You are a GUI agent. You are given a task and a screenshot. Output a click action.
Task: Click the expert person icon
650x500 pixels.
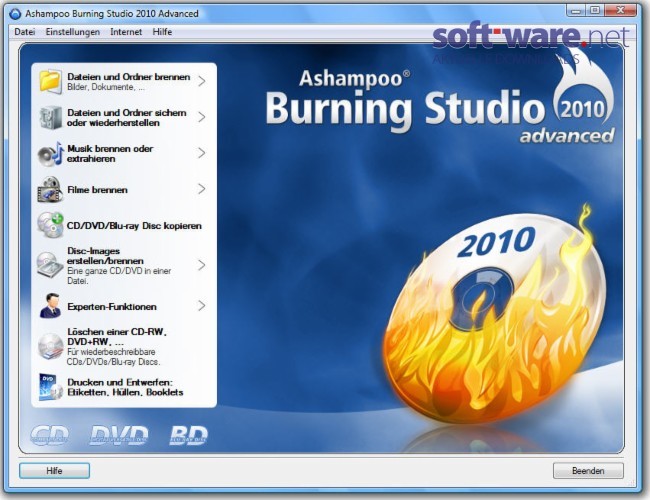[x=51, y=306]
